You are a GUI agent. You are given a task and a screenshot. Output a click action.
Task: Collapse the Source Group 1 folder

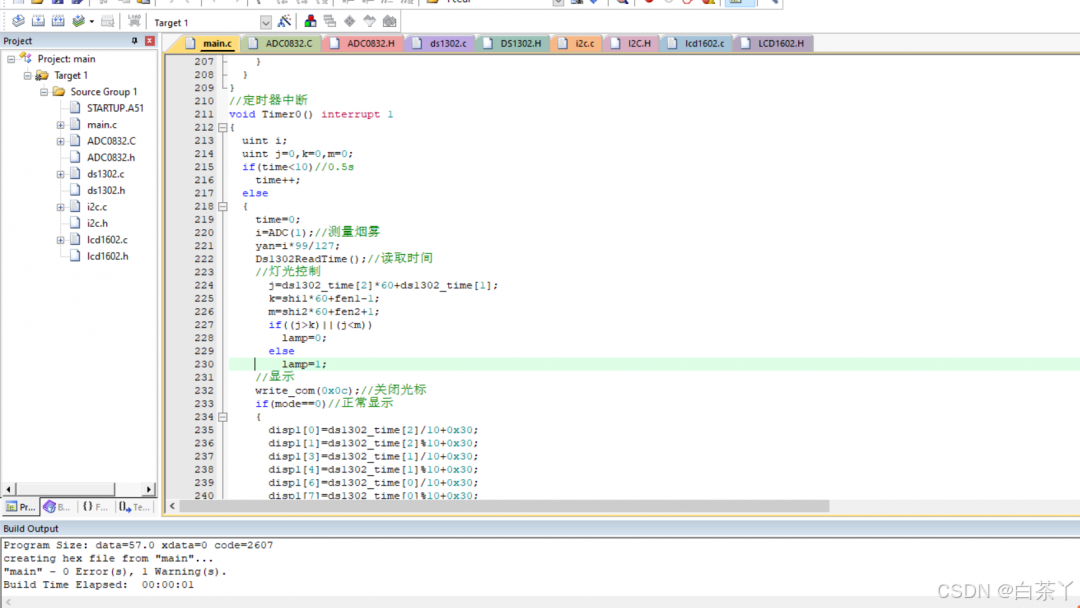44,92
